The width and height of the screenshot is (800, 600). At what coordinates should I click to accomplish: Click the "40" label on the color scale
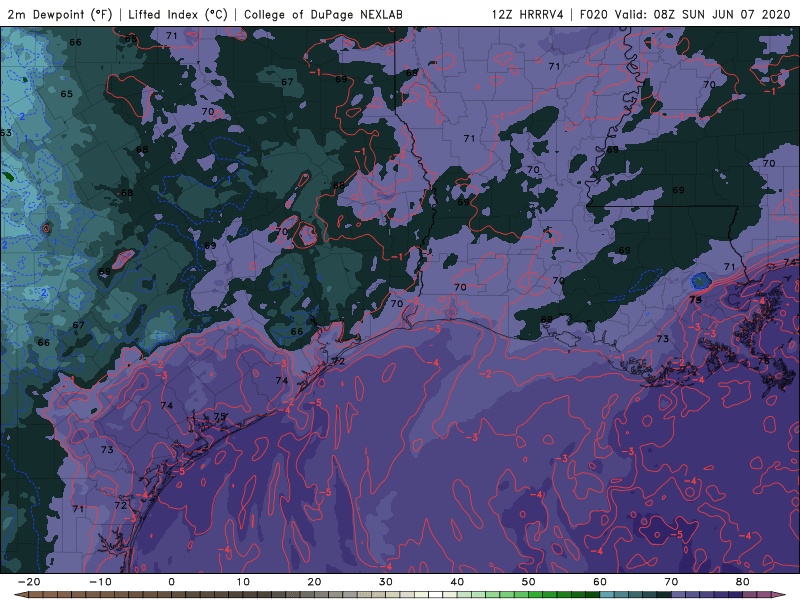(x=457, y=582)
